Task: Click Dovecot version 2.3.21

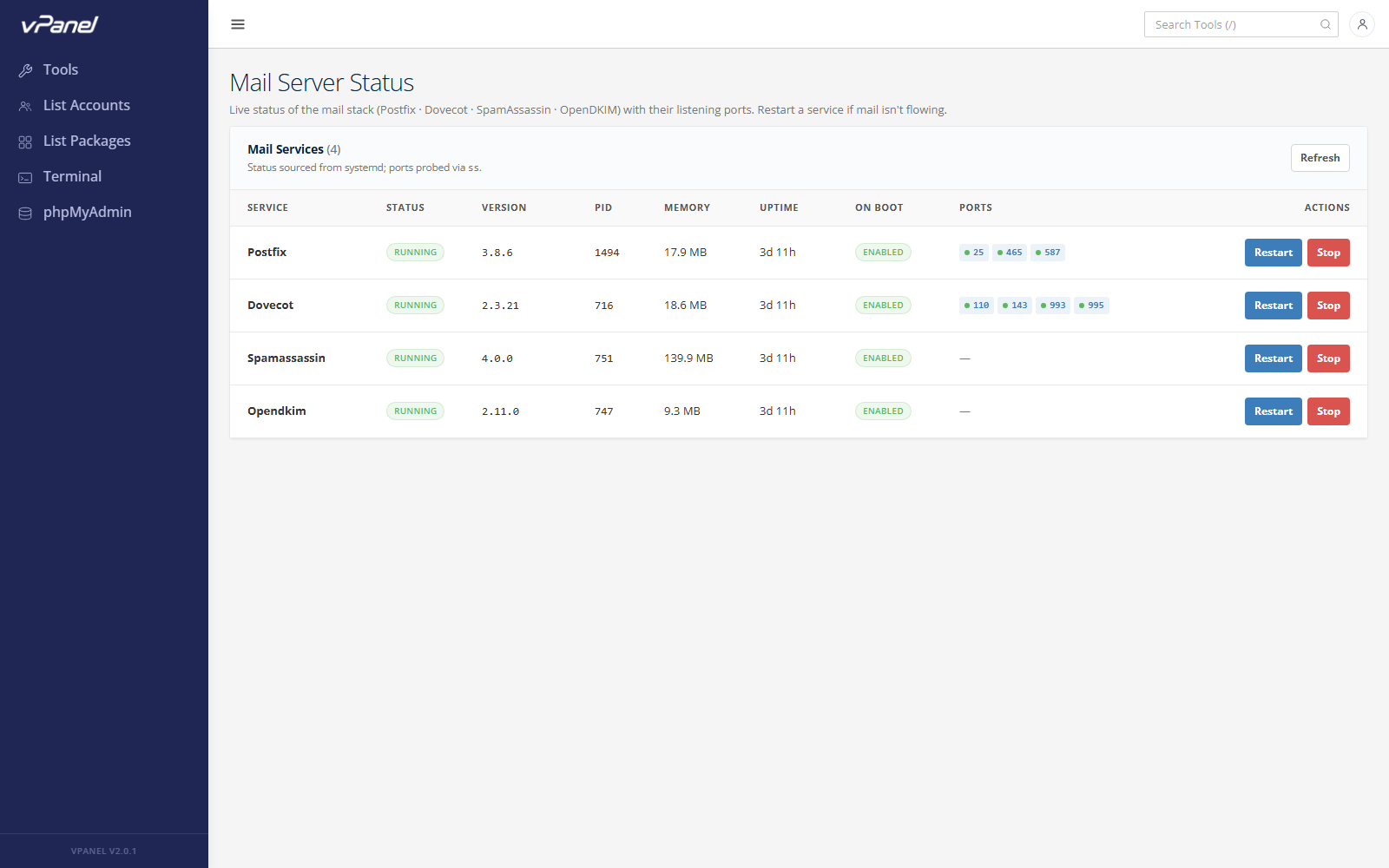Action: pos(500,306)
